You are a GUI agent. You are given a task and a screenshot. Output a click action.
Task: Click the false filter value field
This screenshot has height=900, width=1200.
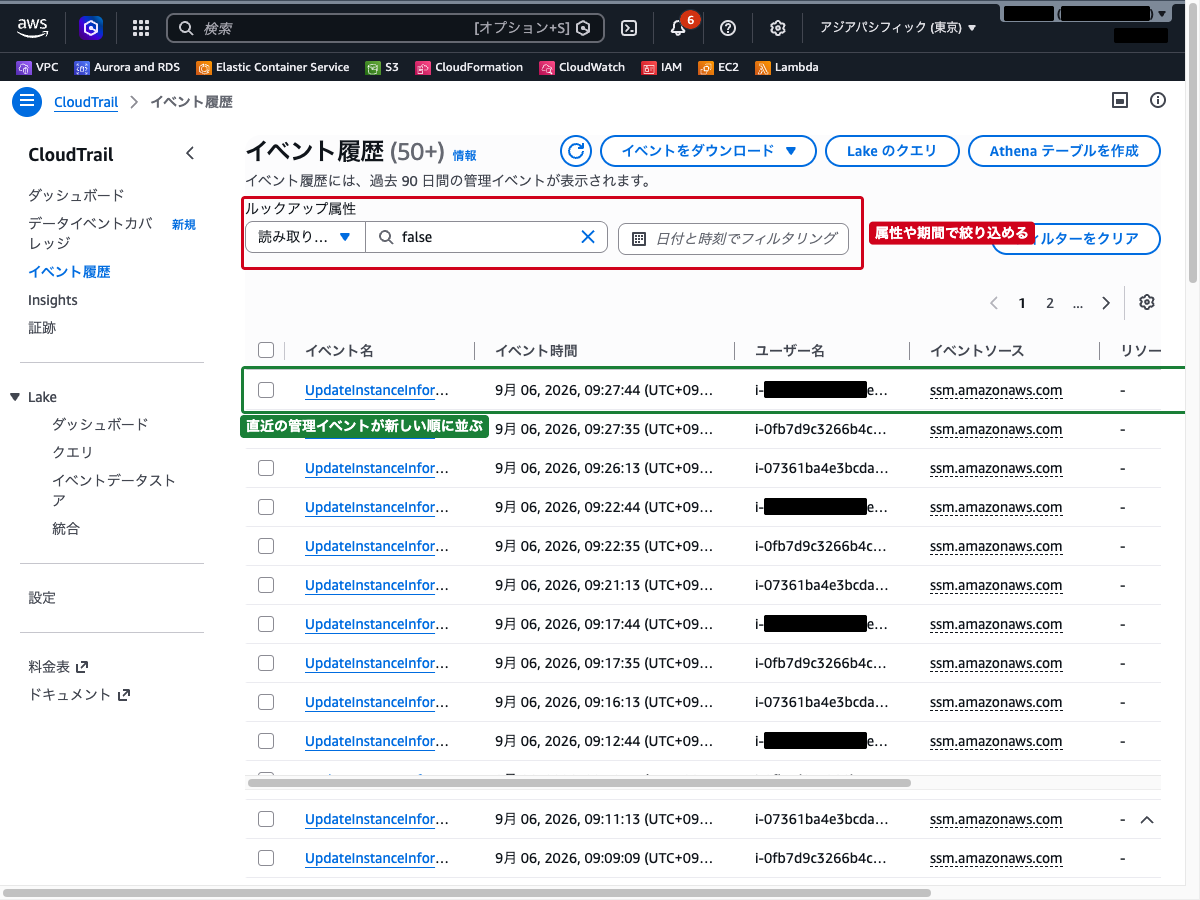tap(486, 237)
